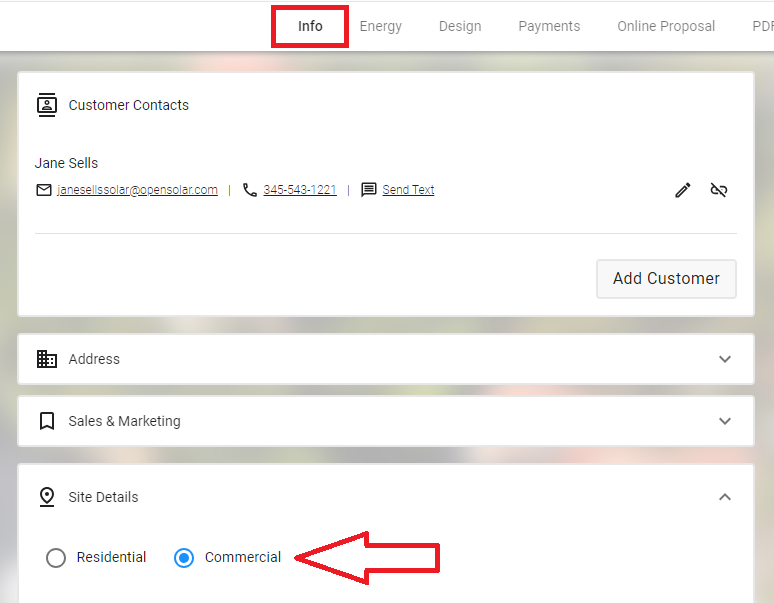Click the Add Customer button
Viewport: 774px width, 603px height.
[666, 279]
